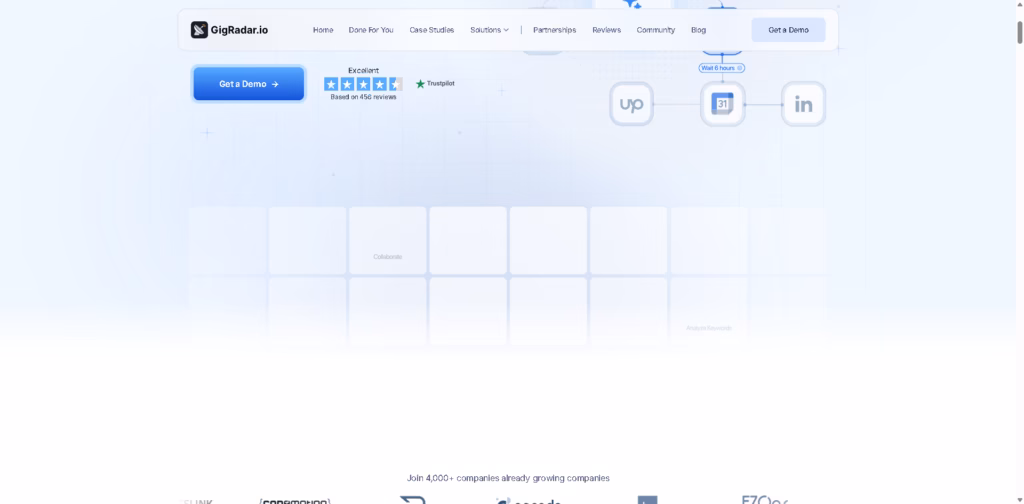Open the Trustpilot logo link
The width and height of the screenshot is (1024, 504).
[x=435, y=84]
